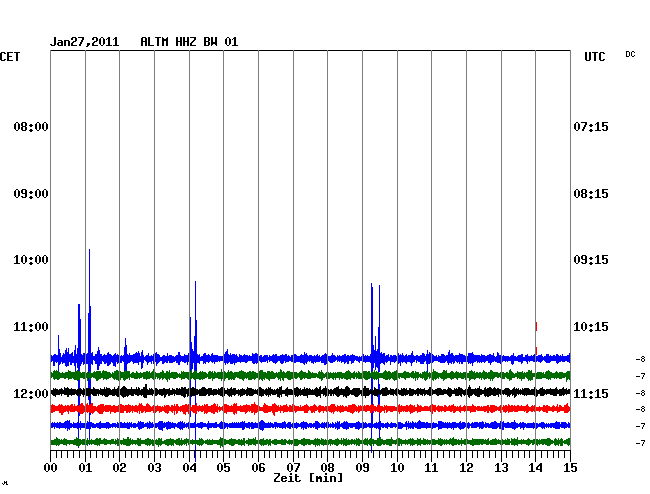Select the 11:15 UTC time label
The height and width of the screenshot is (494, 650).
point(591,393)
